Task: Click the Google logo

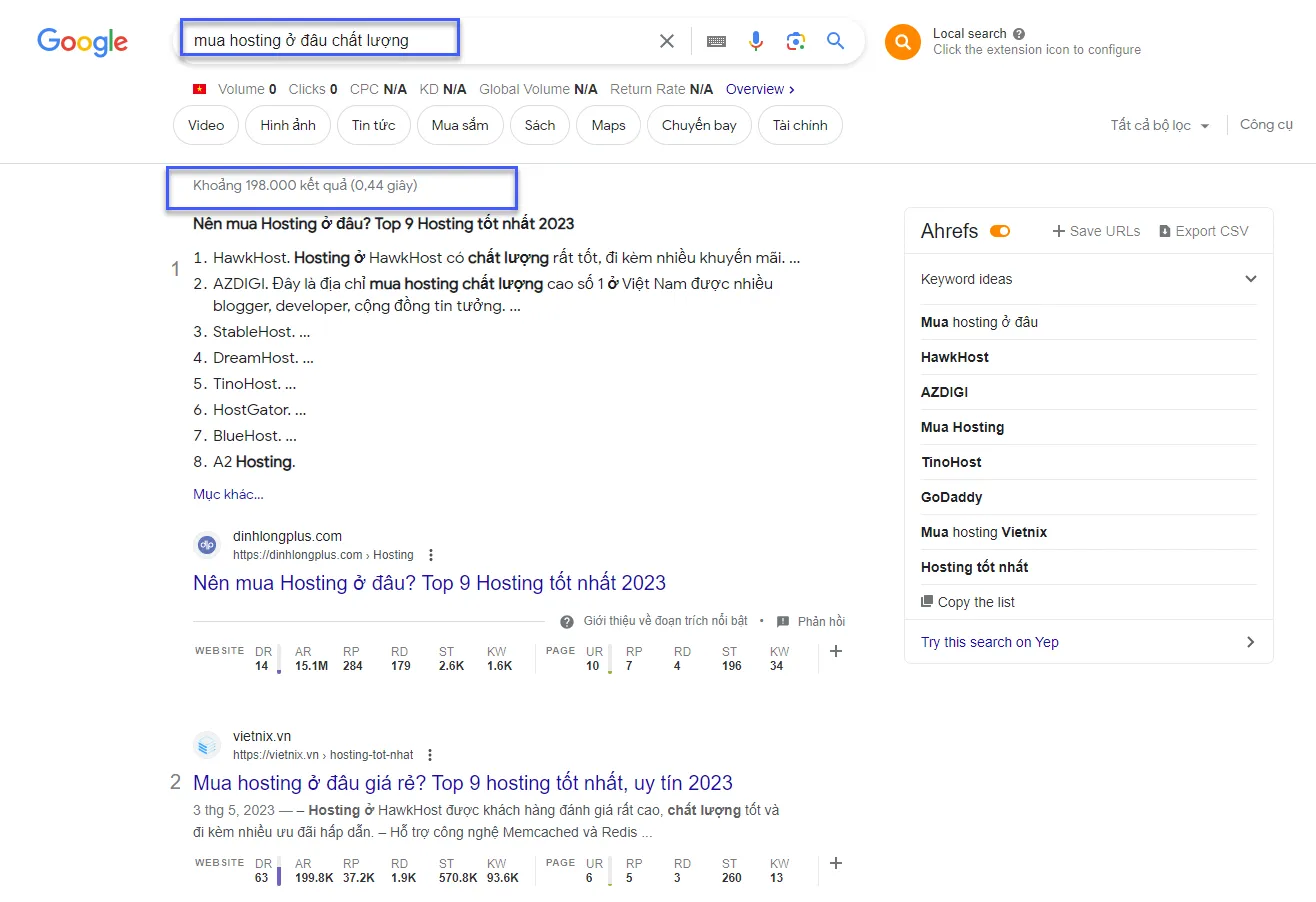Action: (x=82, y=42)
